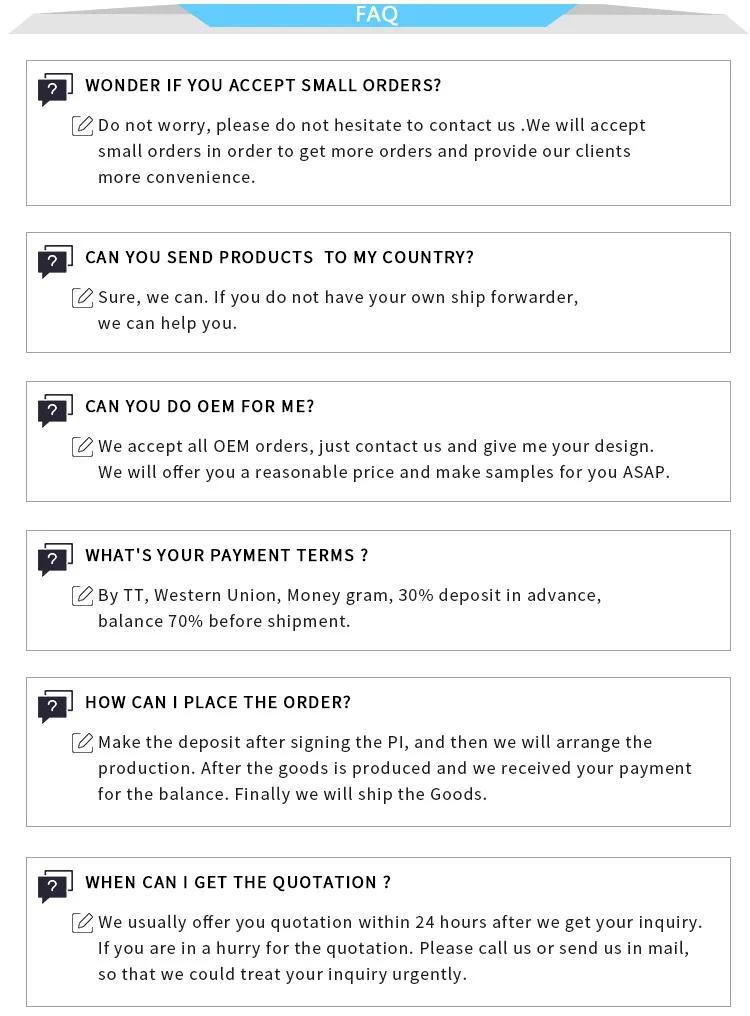This screenshot has width=750, height=1016.
Task: Select 'CAN YOU SEND PRODUCTS TO MY COUNTRY?' heading
Action: (279, 258)
